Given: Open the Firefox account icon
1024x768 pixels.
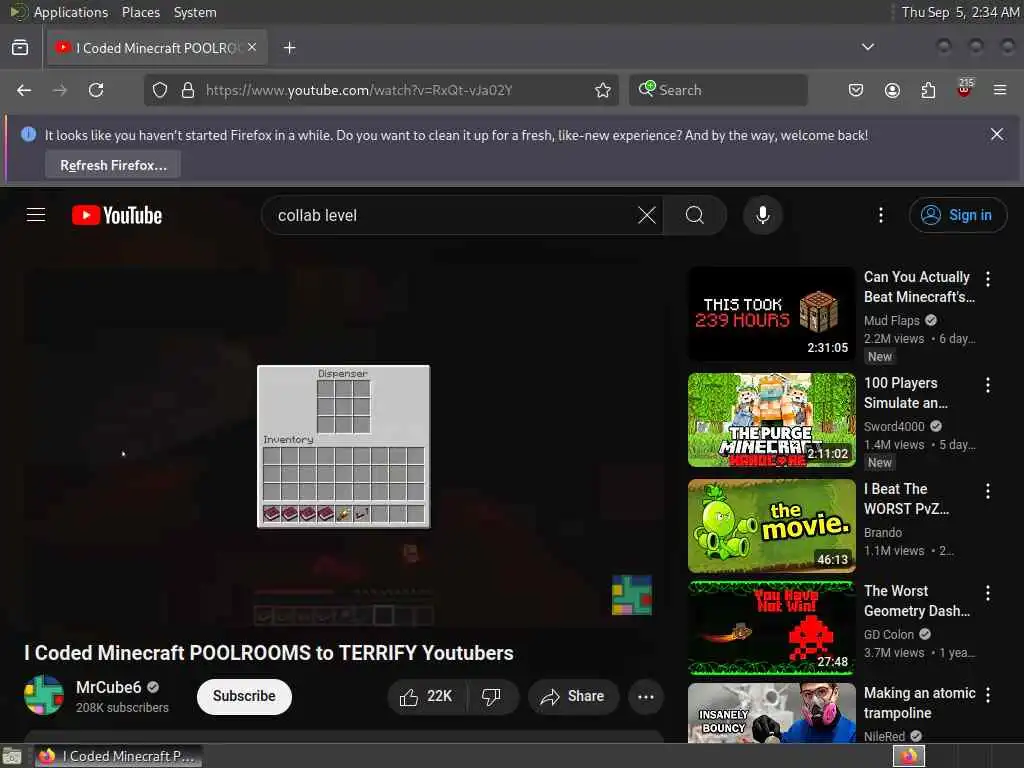Looking at the screenshot, I should tap(892, 90).
